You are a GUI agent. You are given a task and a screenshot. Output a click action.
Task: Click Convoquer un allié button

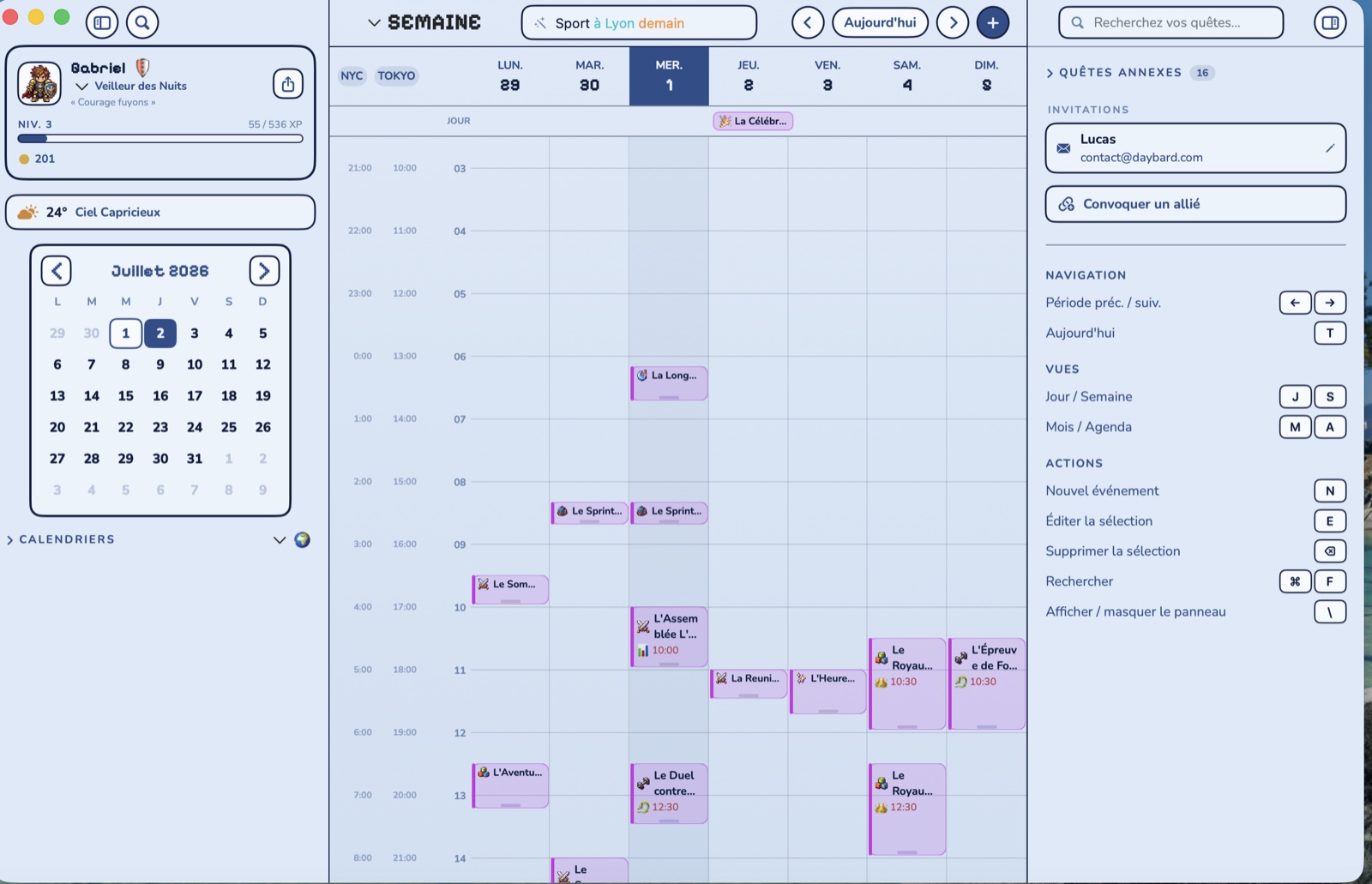pos(1195,204)
